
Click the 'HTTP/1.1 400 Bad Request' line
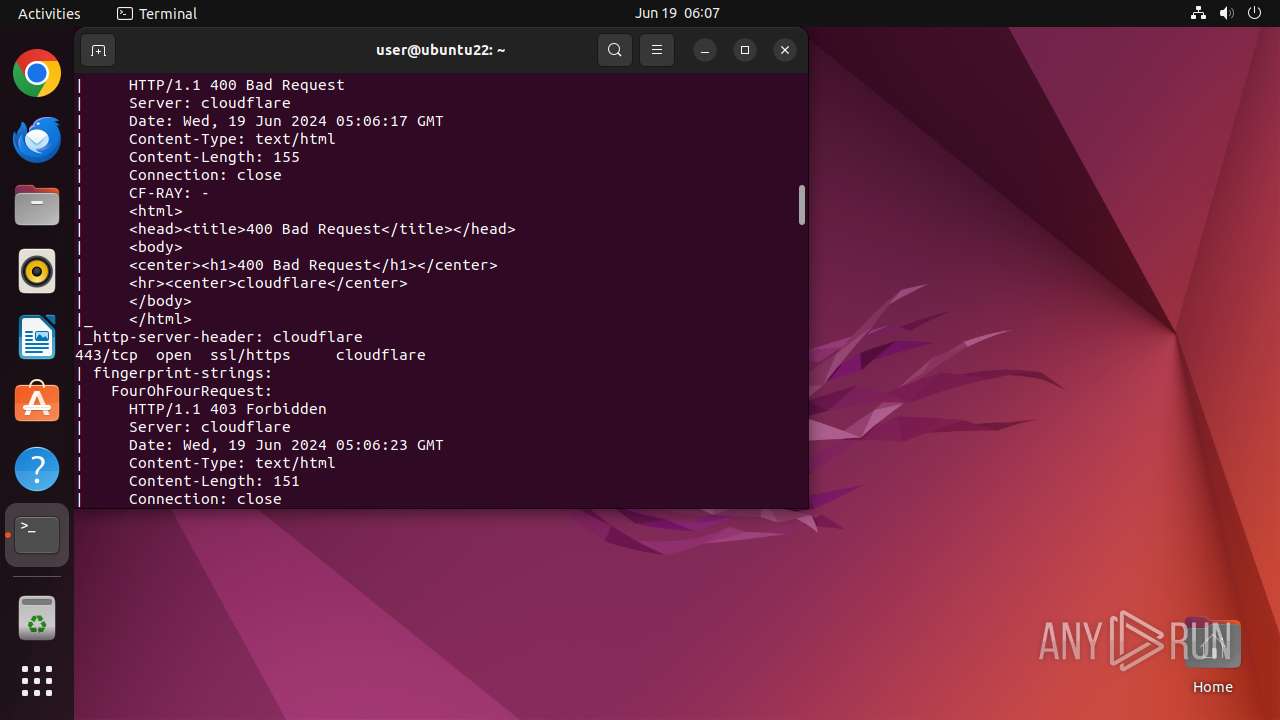237,85
